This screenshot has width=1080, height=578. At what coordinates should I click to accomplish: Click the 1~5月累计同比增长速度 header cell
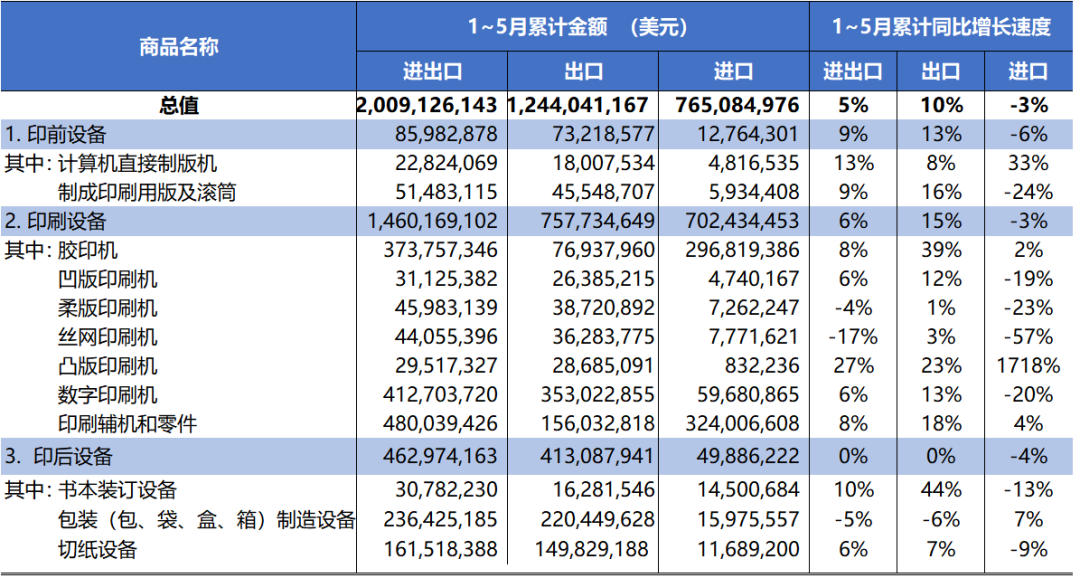tap(941, 27)
